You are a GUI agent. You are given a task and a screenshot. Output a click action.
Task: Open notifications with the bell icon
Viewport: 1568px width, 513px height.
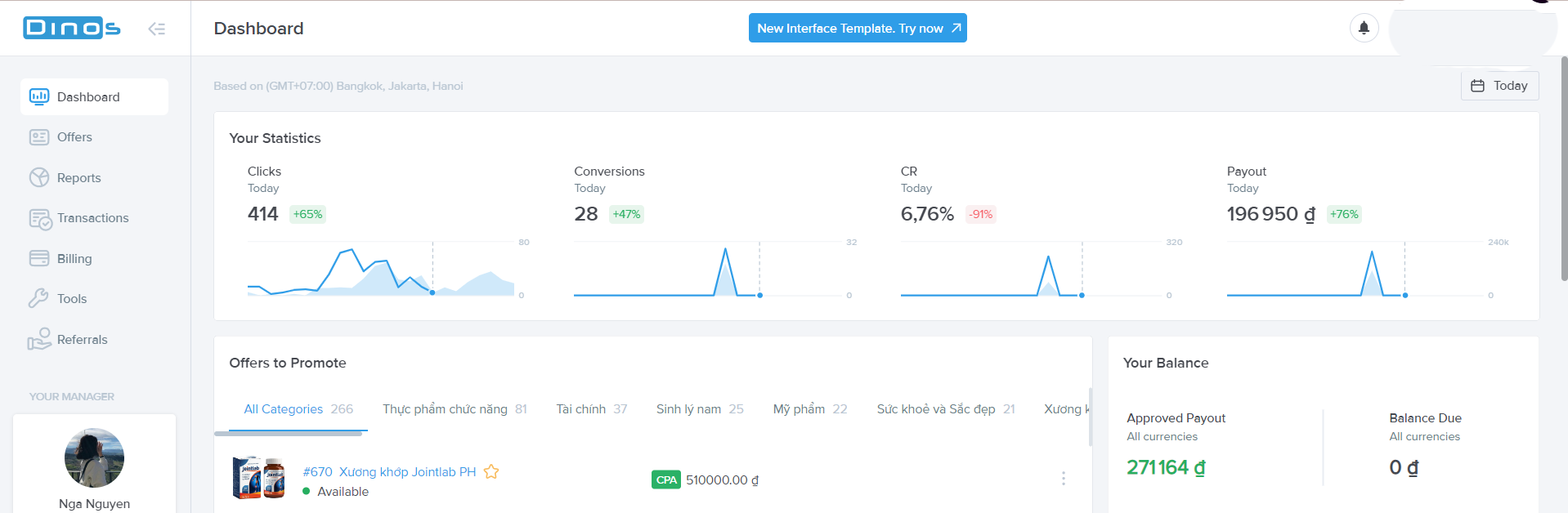pyautogui.click(x=1364, y=28)
